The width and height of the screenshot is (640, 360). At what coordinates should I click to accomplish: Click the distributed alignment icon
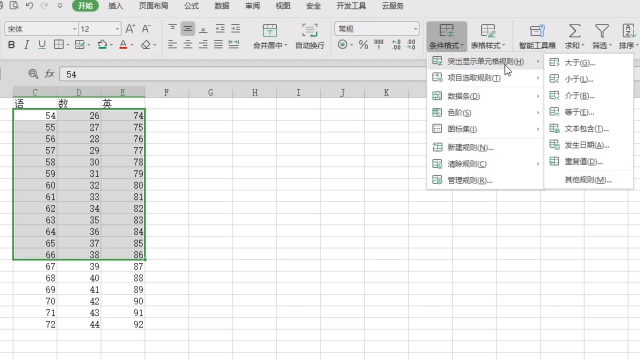234,44
